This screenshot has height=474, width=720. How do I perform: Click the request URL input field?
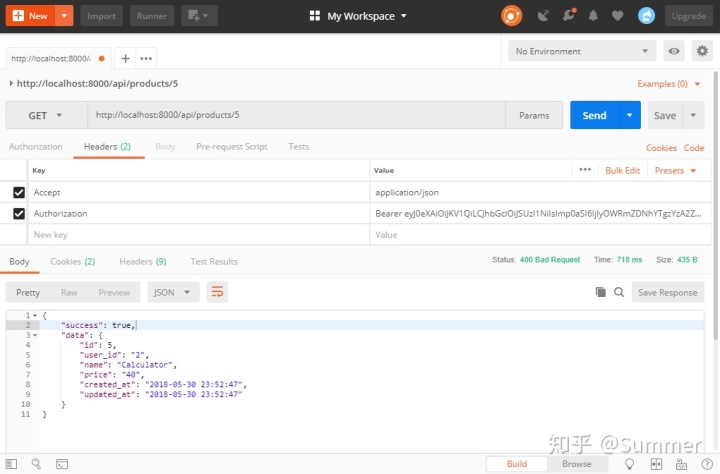(x=296, y=115)
